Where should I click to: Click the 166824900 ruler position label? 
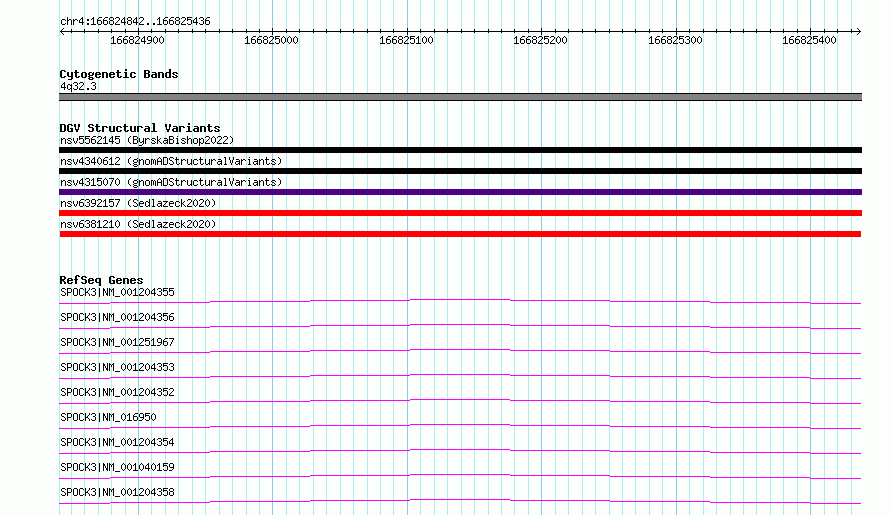point(137,40)
